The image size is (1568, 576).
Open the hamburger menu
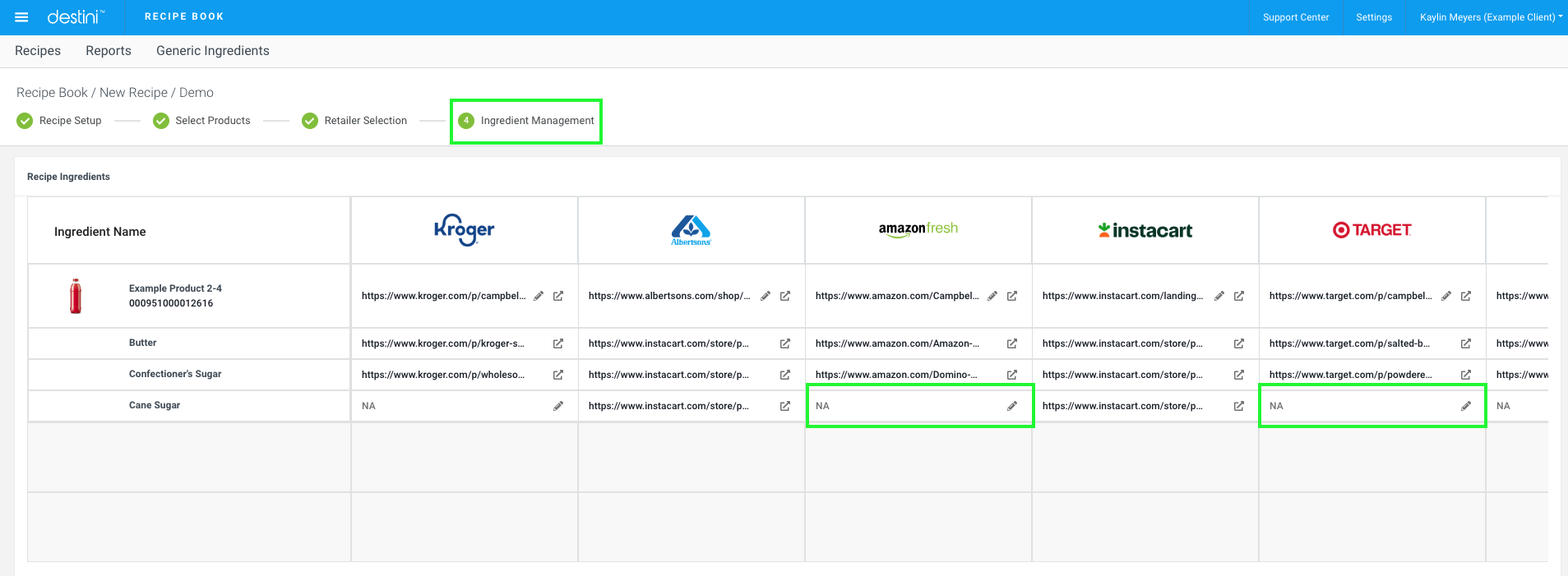coord(22,17)
